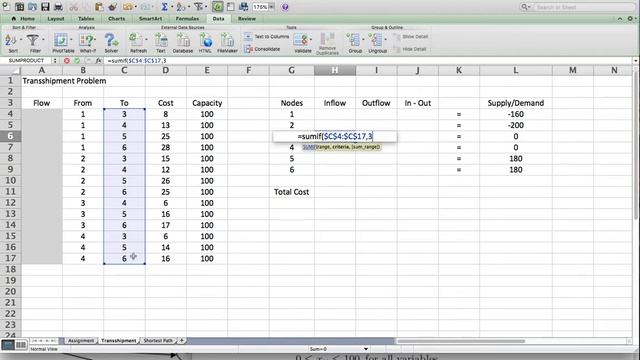Click the Supply/Demand header cell
Viewport: 640px width, 360px height.
[516, 103]
